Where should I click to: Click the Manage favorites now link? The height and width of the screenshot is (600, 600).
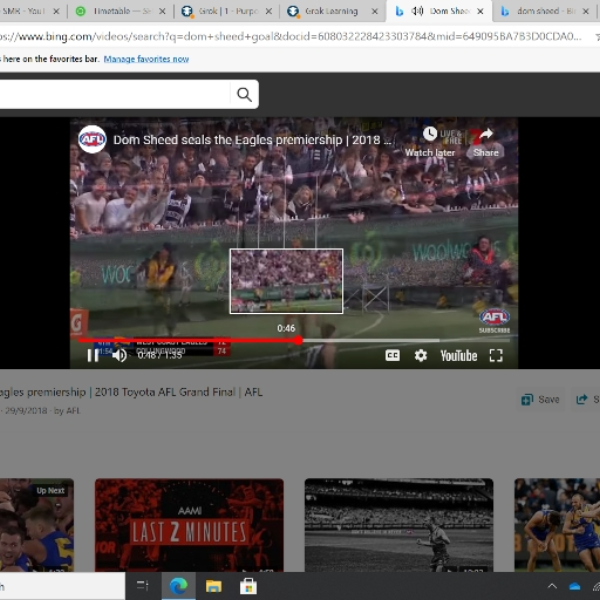[146, 59]
